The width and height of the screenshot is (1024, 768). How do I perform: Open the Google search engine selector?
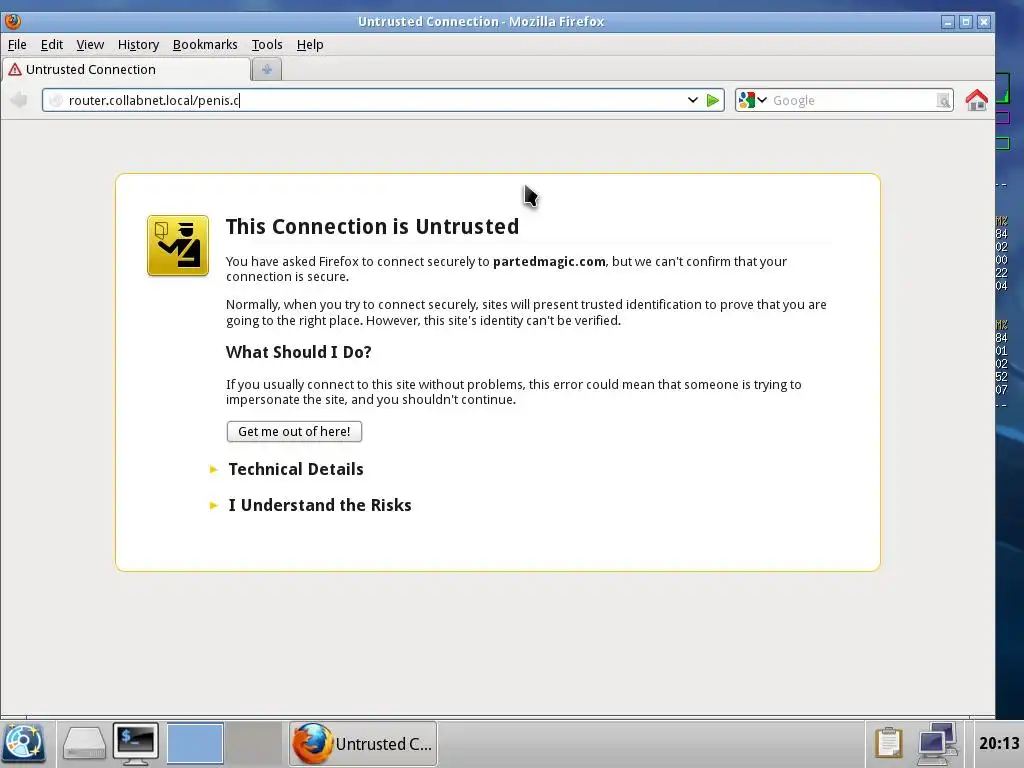(752, 100)
